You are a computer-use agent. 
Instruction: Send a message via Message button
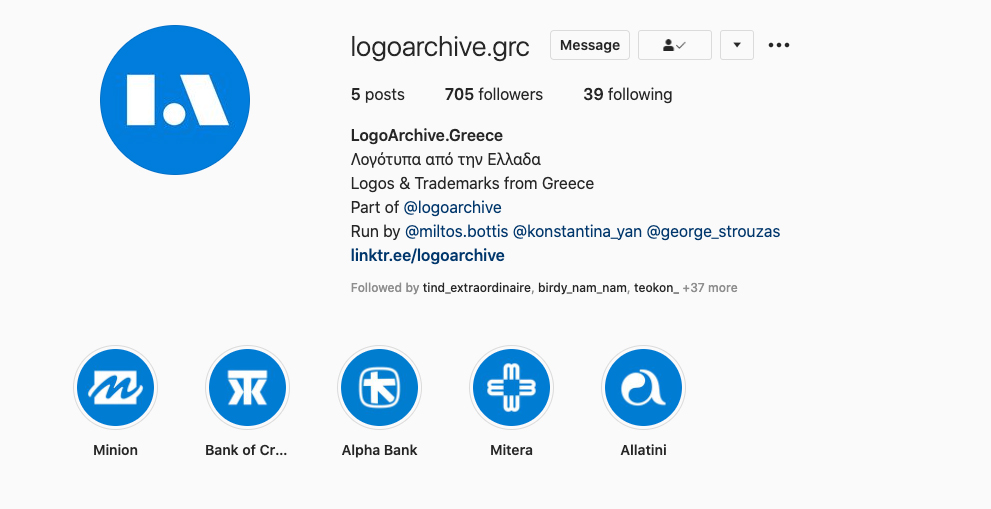pos(590,45)
